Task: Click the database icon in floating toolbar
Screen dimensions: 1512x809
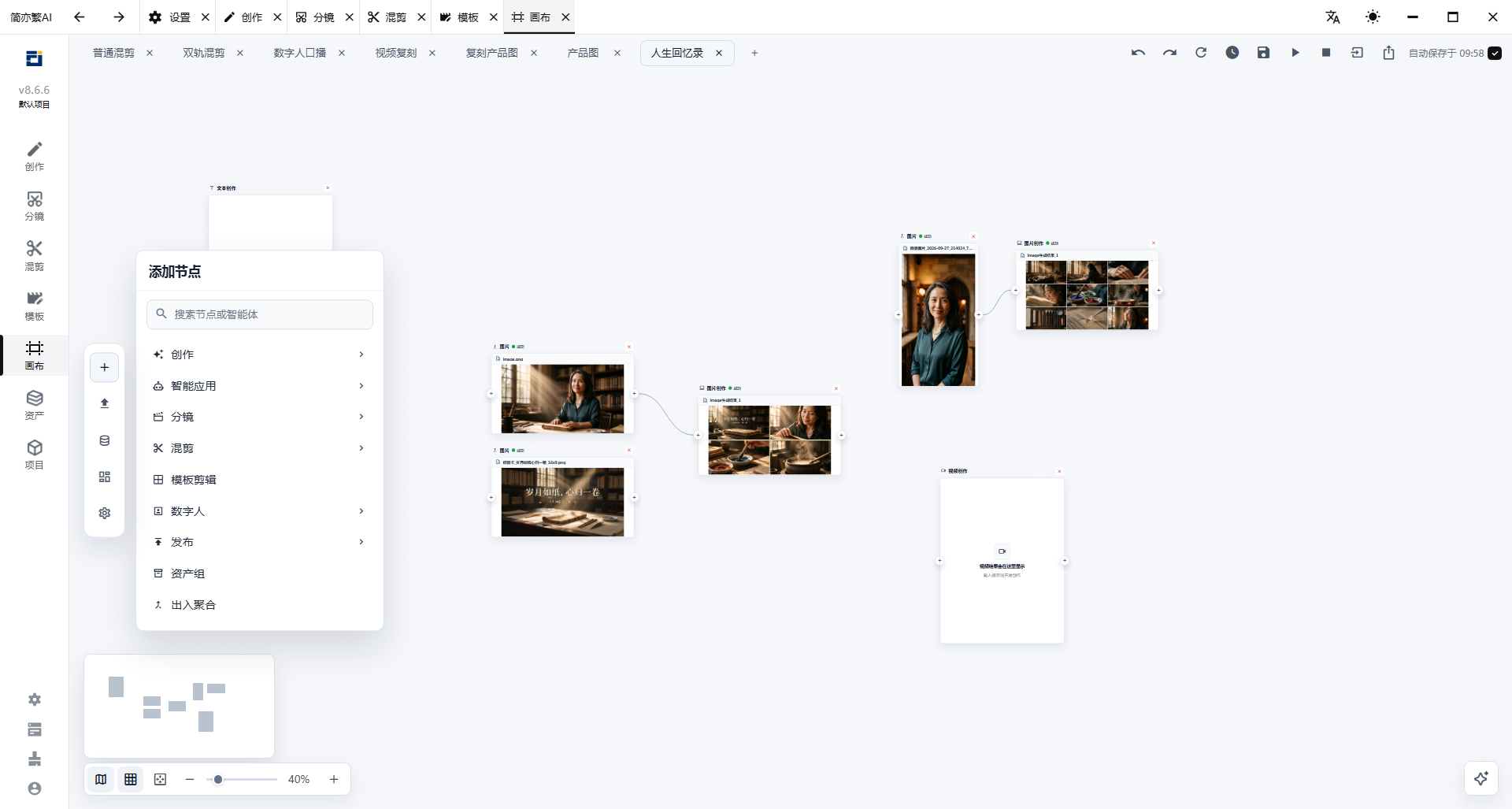Action: click(105, 440)
